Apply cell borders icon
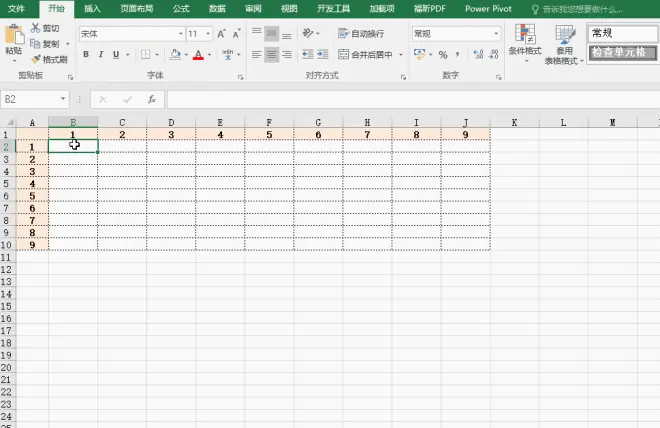This screenshot has height=428, width=660. [x=146, y=54]
